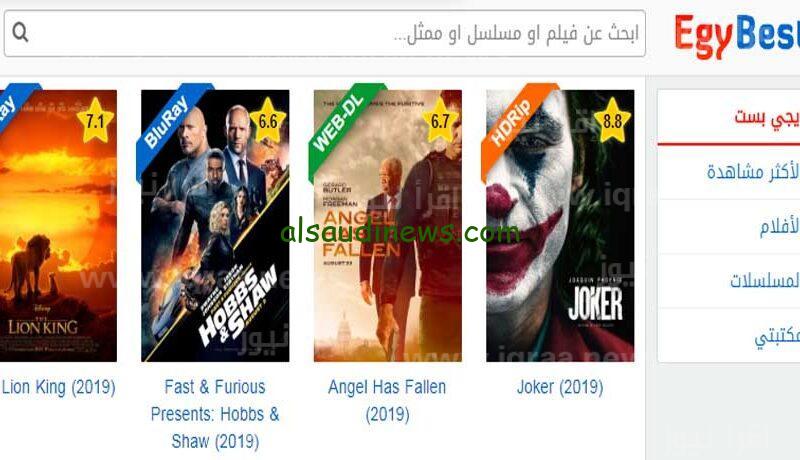
Task: Select الأكثر مشاهدة in the sidebar
Action: pos(753,172)
